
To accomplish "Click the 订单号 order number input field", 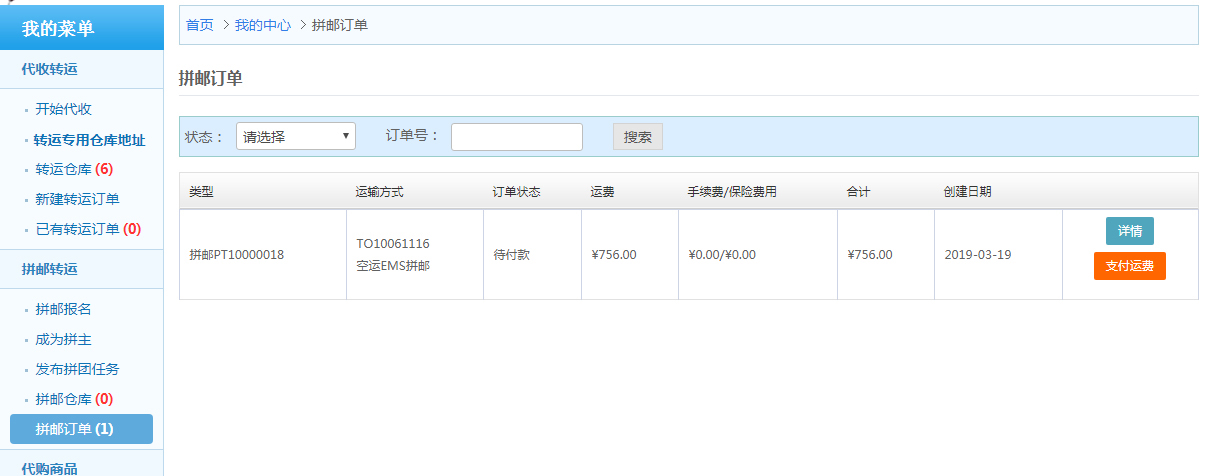I will point(516,137).
